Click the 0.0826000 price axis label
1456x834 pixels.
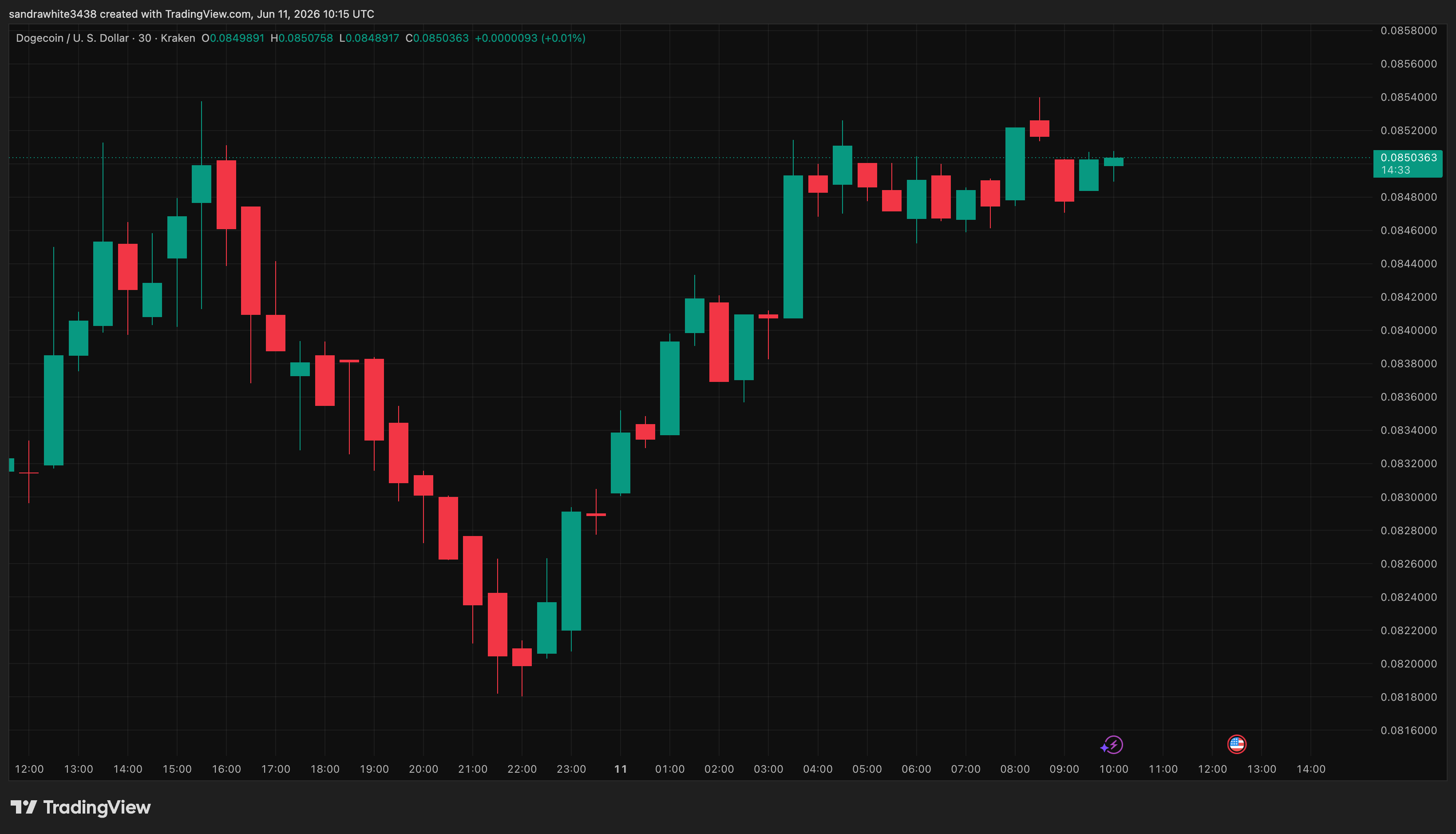click(1409, 564)
